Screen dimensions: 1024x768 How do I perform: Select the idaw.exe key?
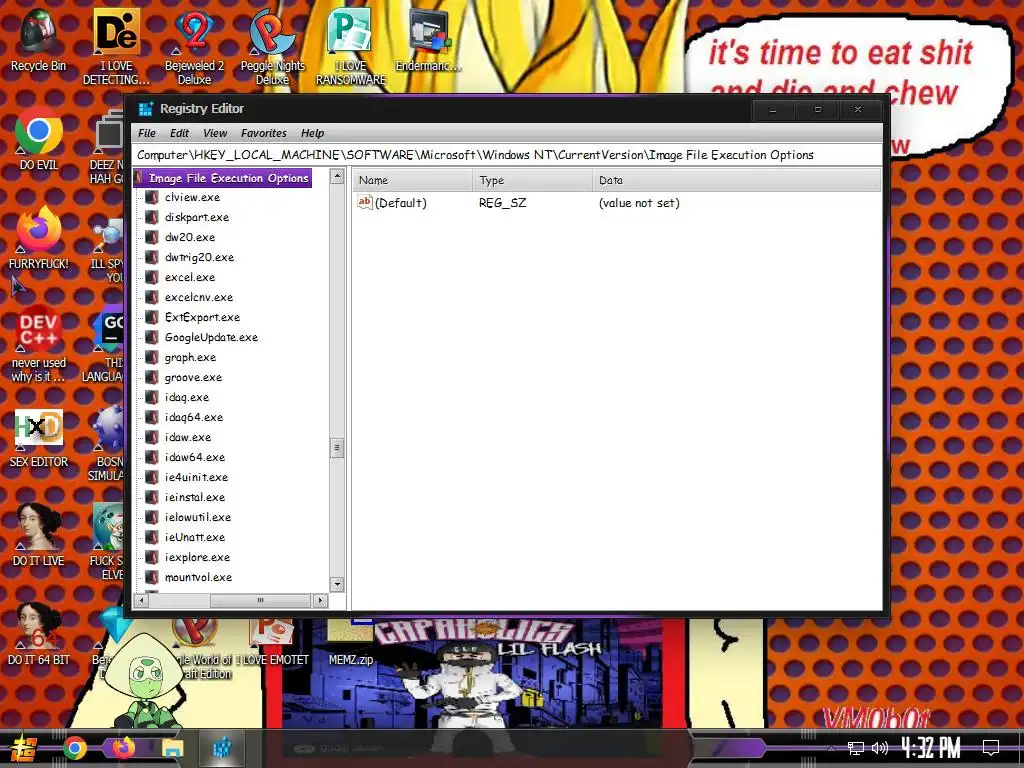[187, 438]
